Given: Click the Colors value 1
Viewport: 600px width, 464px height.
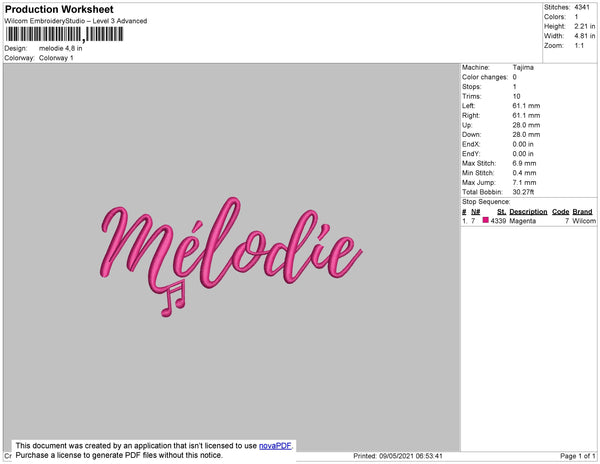Looking at the screenshot, I should tap(576, 17).
